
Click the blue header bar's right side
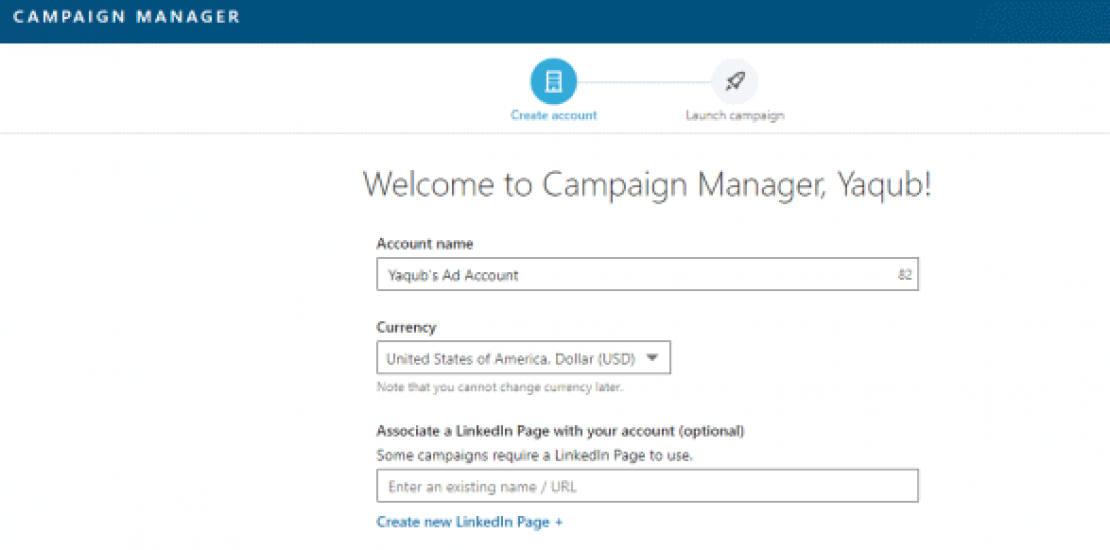pos(950,20)
